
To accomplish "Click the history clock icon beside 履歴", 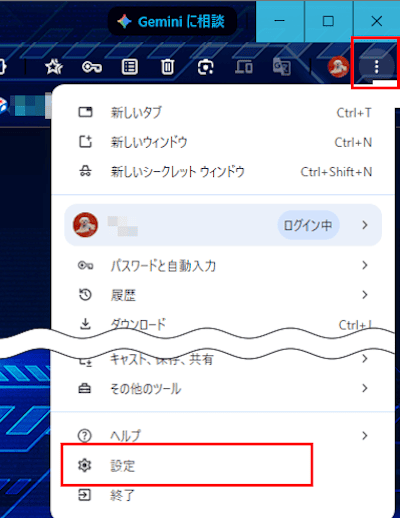I will [85, 295].
